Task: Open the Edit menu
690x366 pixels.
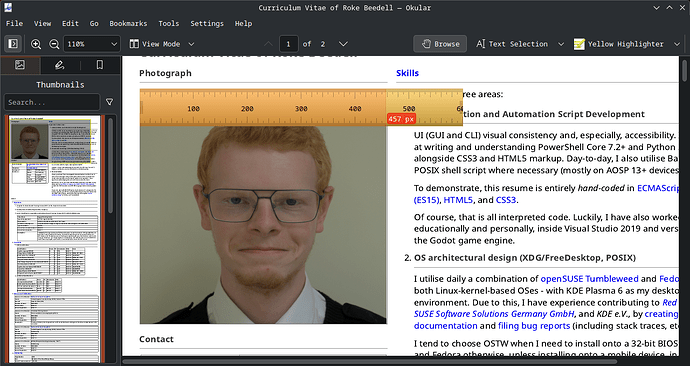Action: [70, 23]
